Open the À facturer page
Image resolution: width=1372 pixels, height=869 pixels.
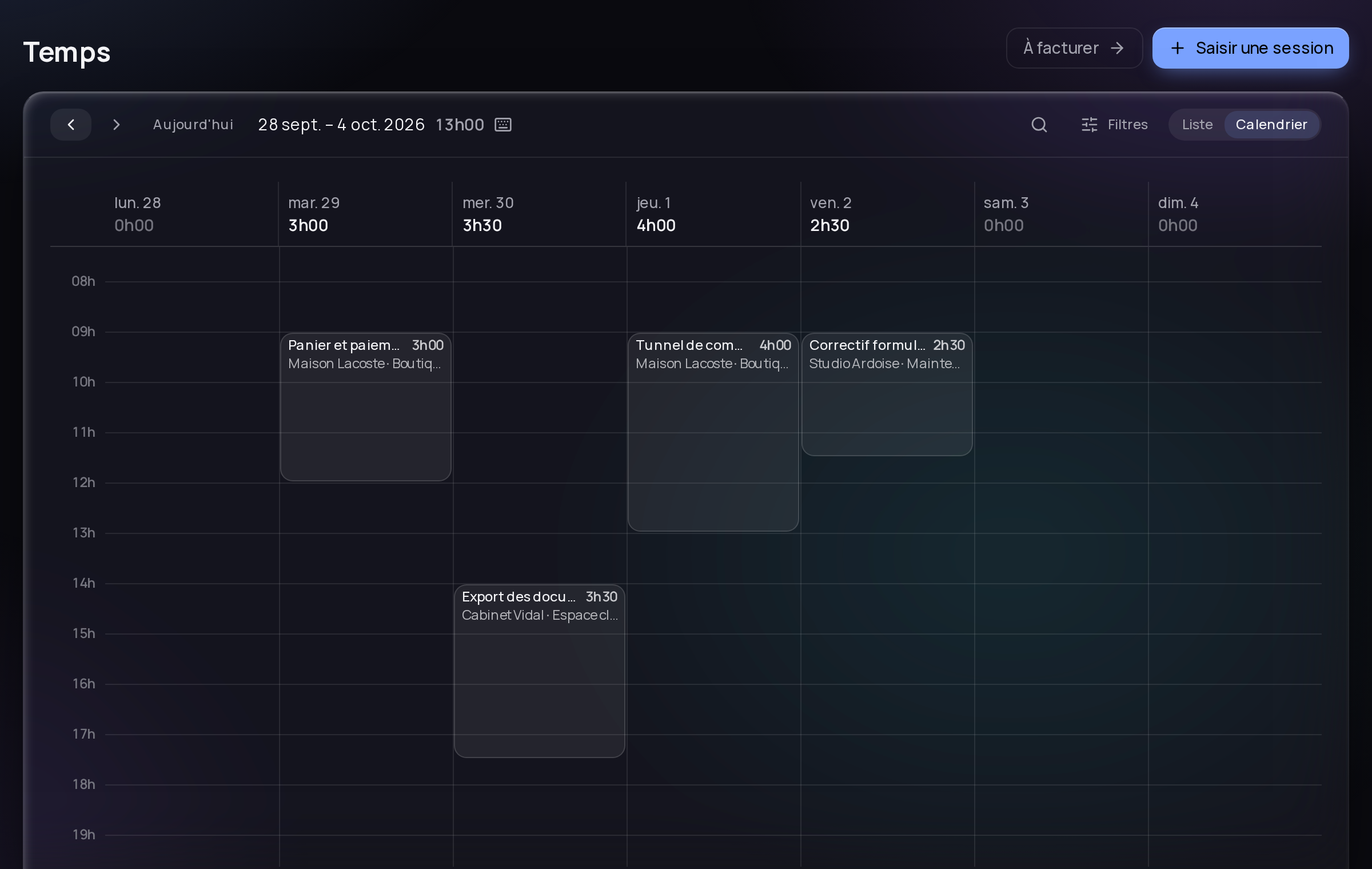[1074, 48]
